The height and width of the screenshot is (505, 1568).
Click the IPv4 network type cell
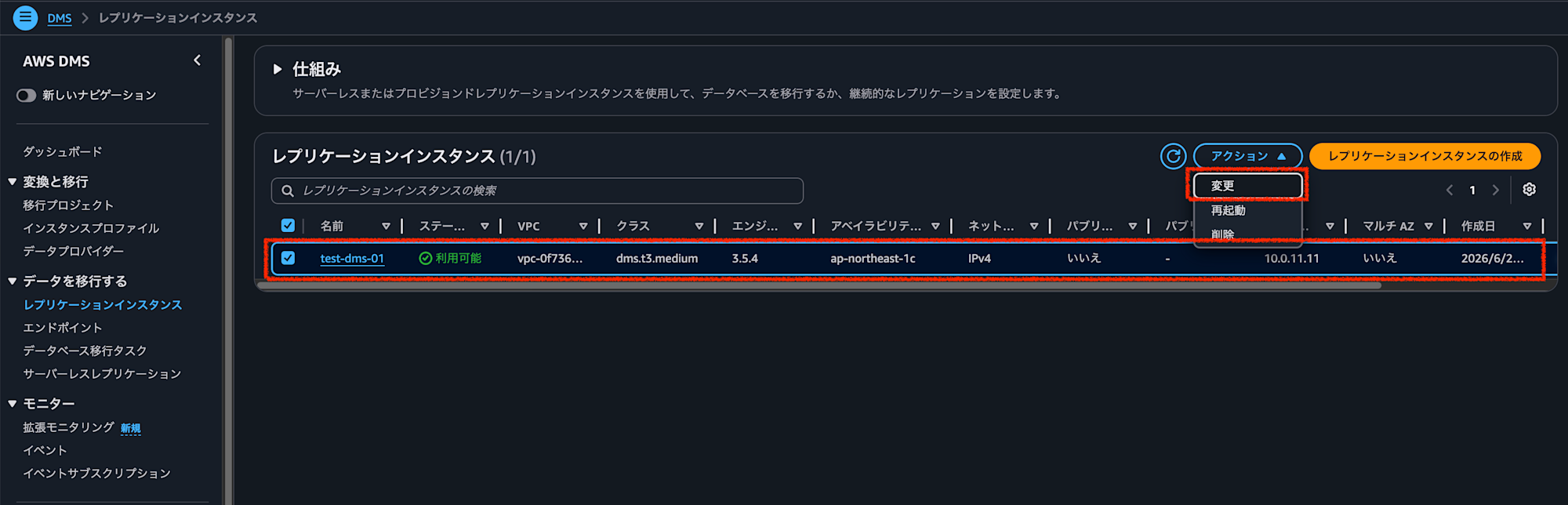tap(979, 258)
